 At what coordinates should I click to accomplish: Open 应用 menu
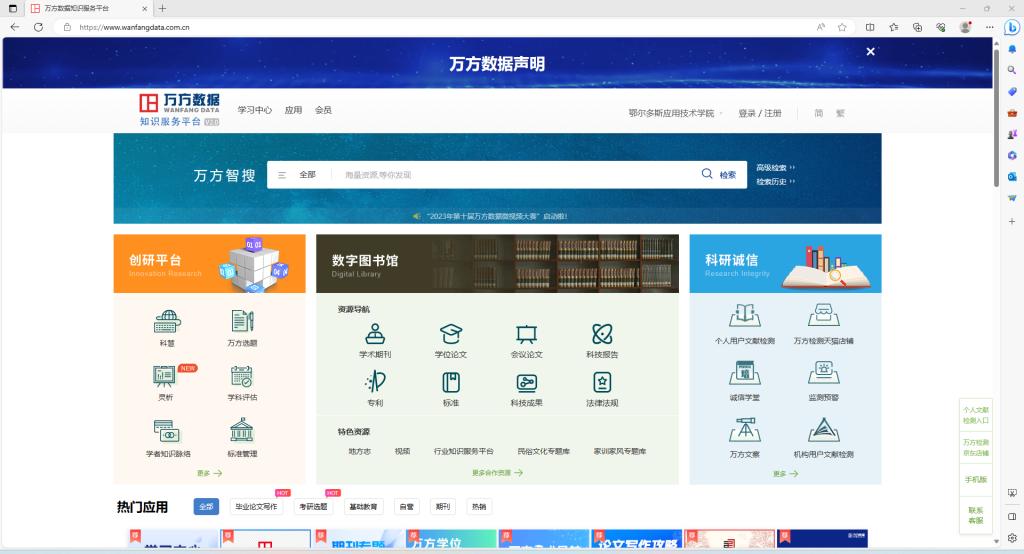(x=293, y=110)
